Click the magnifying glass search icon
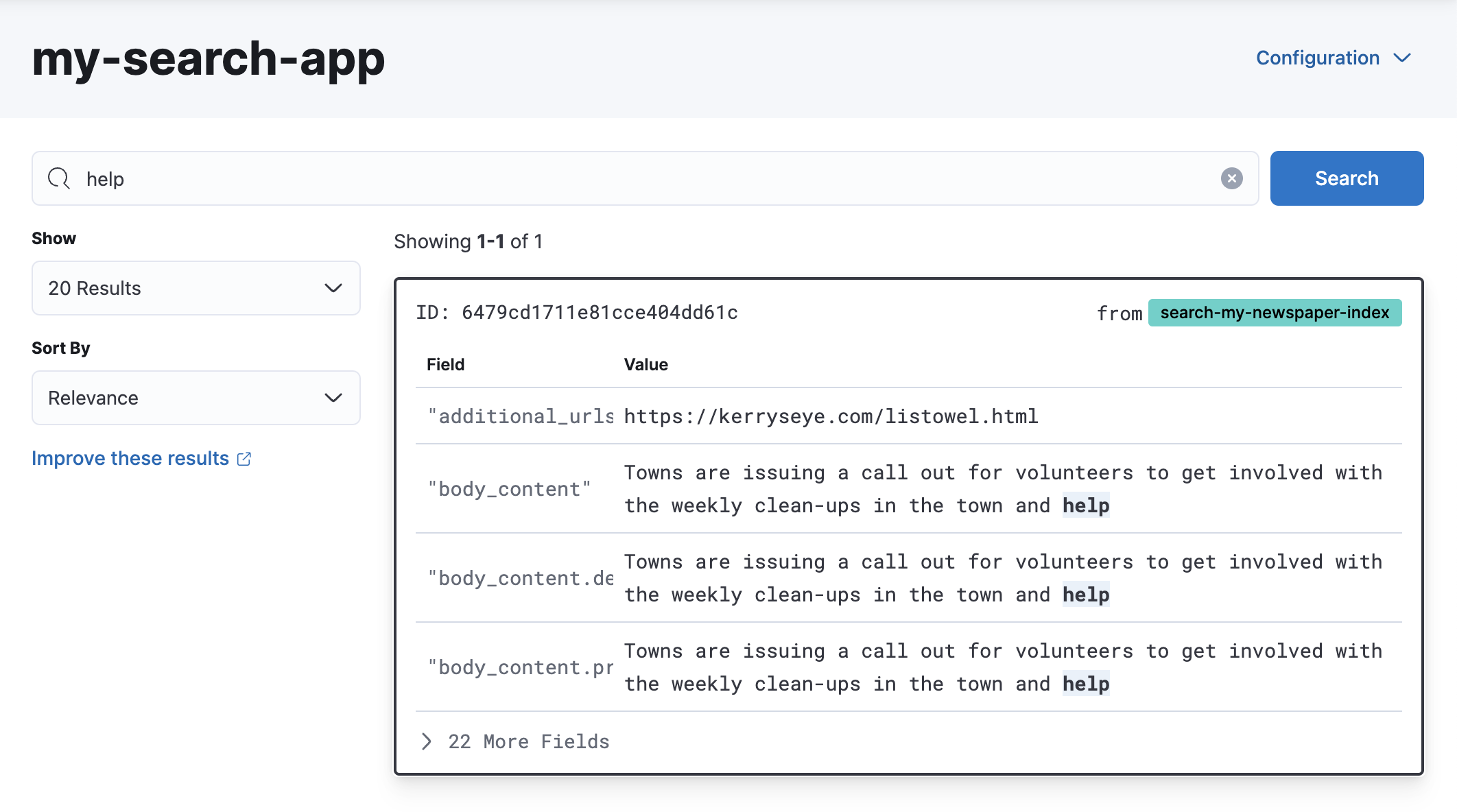 point(58,178)
